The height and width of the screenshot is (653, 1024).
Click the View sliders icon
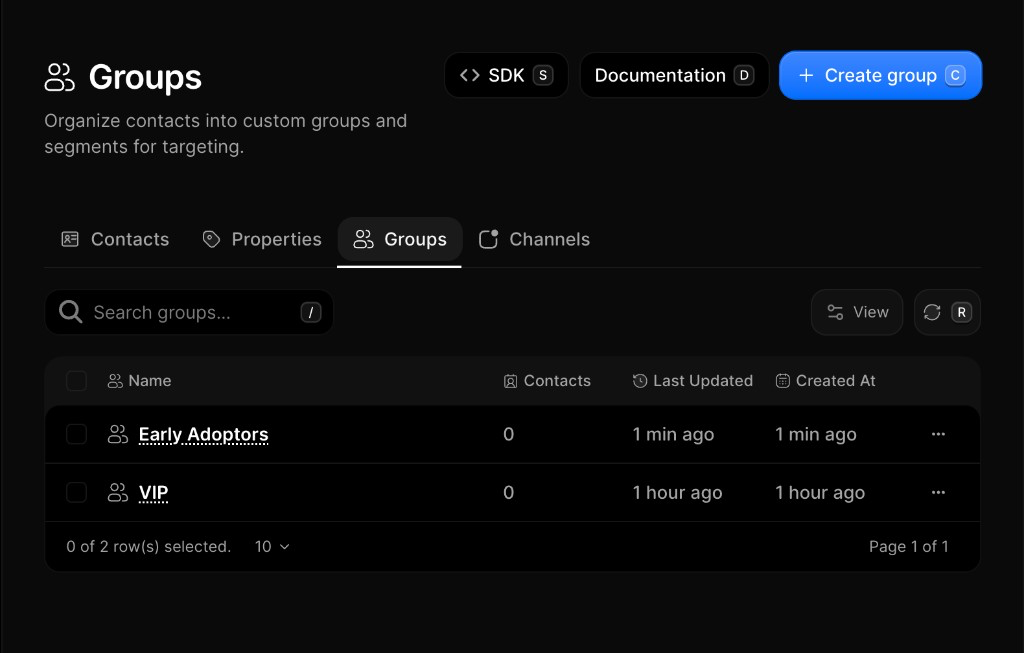pos(835,312)
